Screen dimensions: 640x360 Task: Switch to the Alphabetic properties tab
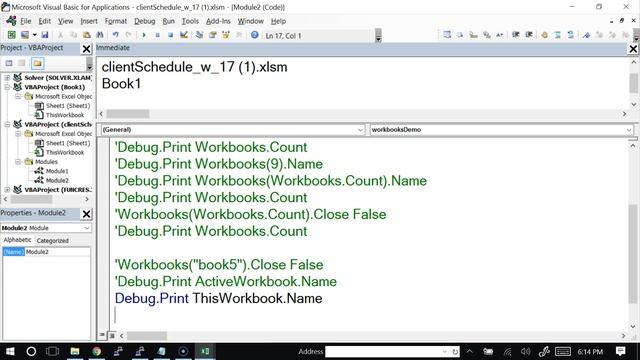click(x=17, y=240)
